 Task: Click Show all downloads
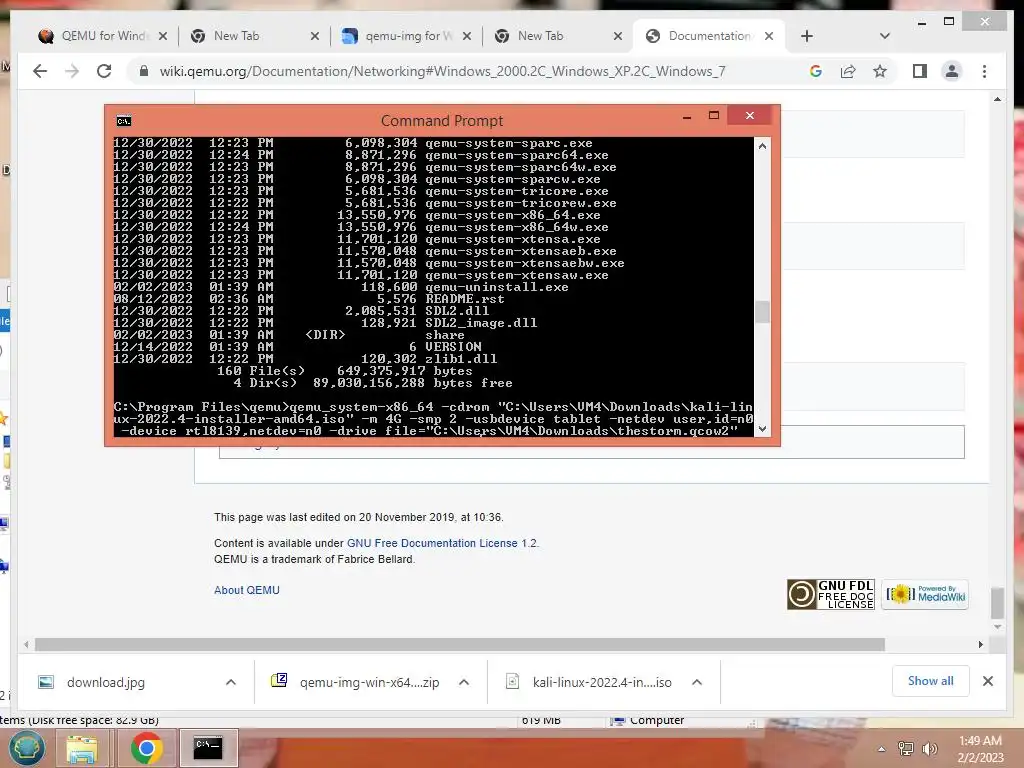tap(930, 681)
